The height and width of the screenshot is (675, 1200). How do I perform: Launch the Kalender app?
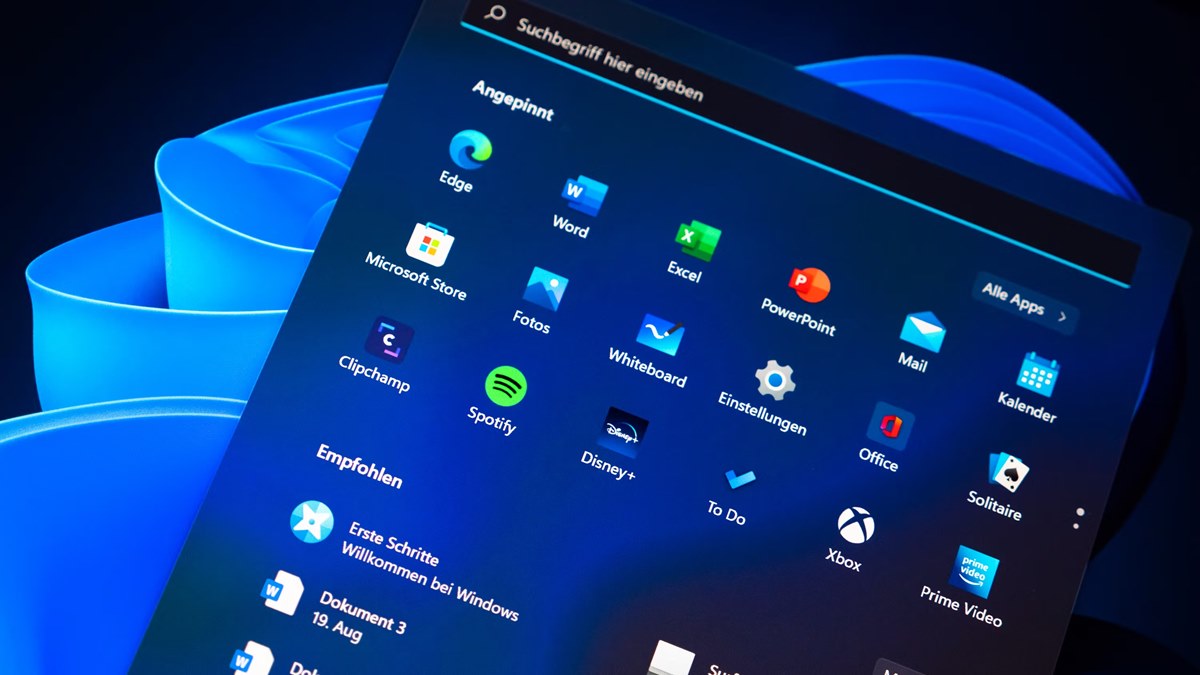point(1037,375)
